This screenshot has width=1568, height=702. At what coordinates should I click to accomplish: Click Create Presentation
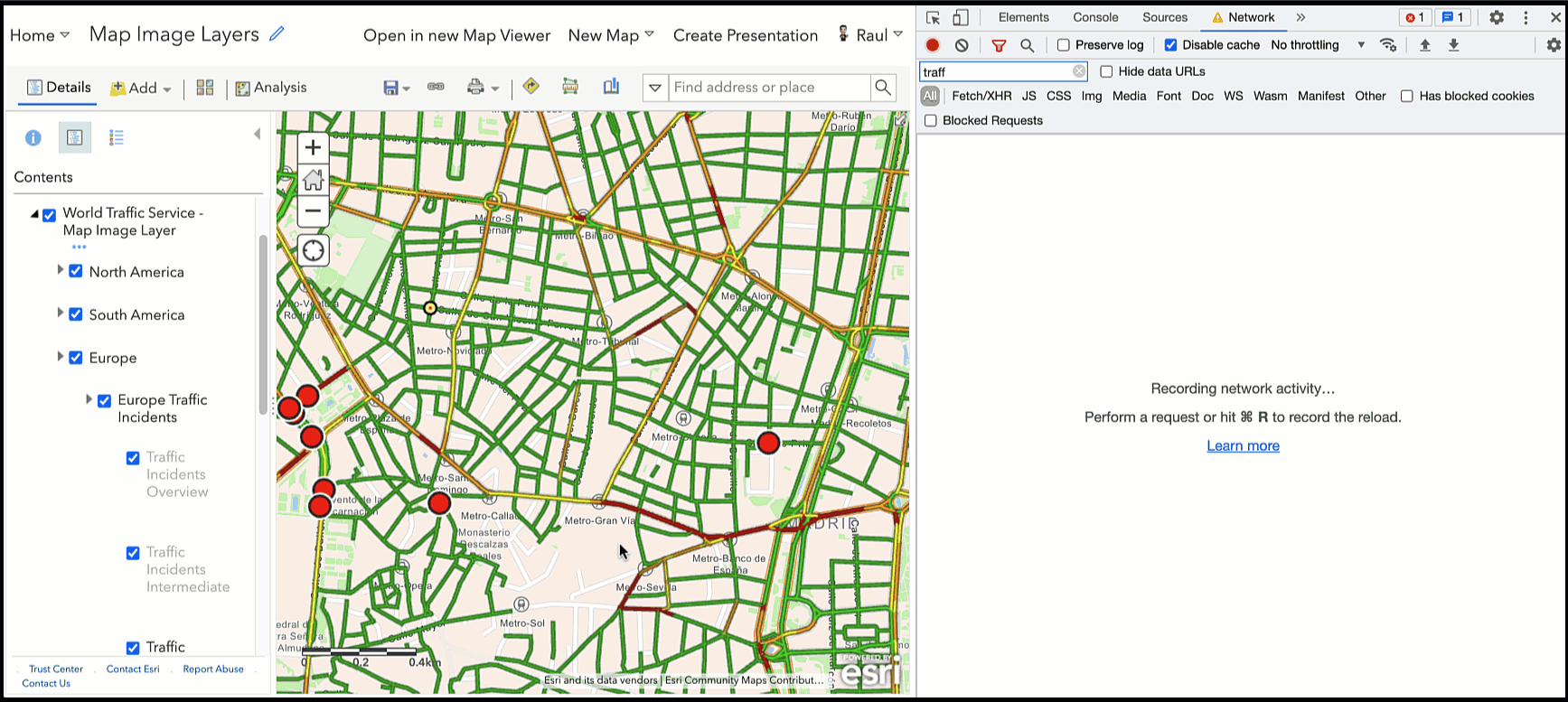coord(746,35)
